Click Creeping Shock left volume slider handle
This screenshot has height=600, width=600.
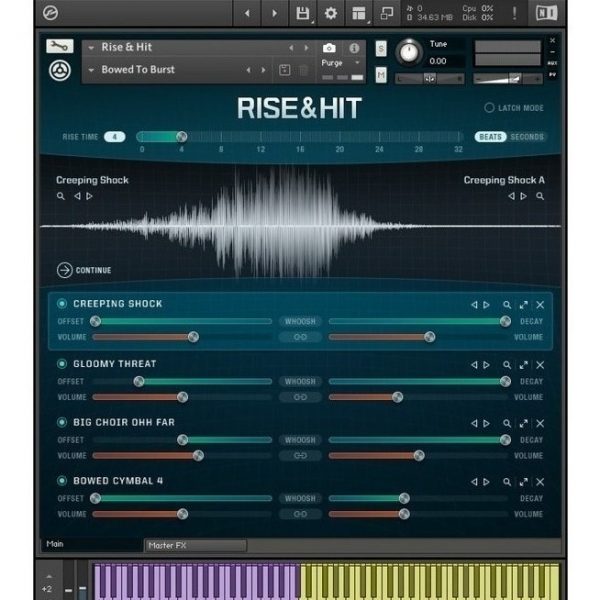[x=193, y=337]
